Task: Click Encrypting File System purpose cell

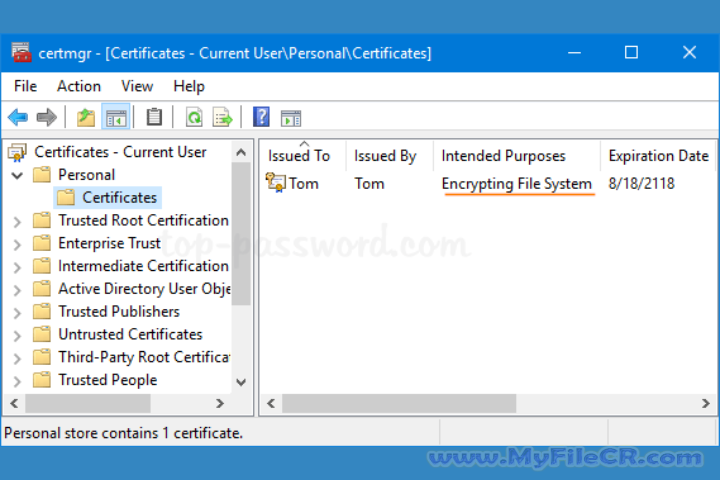Action: [x=517, y=184]
